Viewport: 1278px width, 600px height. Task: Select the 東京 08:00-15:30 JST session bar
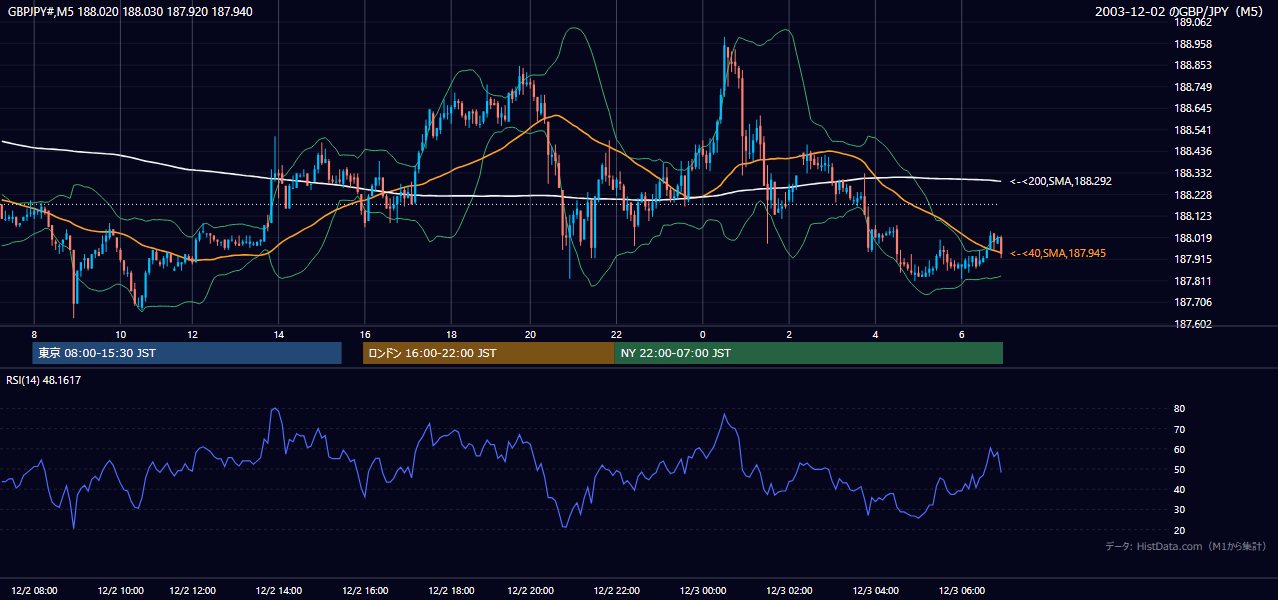pyautogui.click(x=187, y=353)
